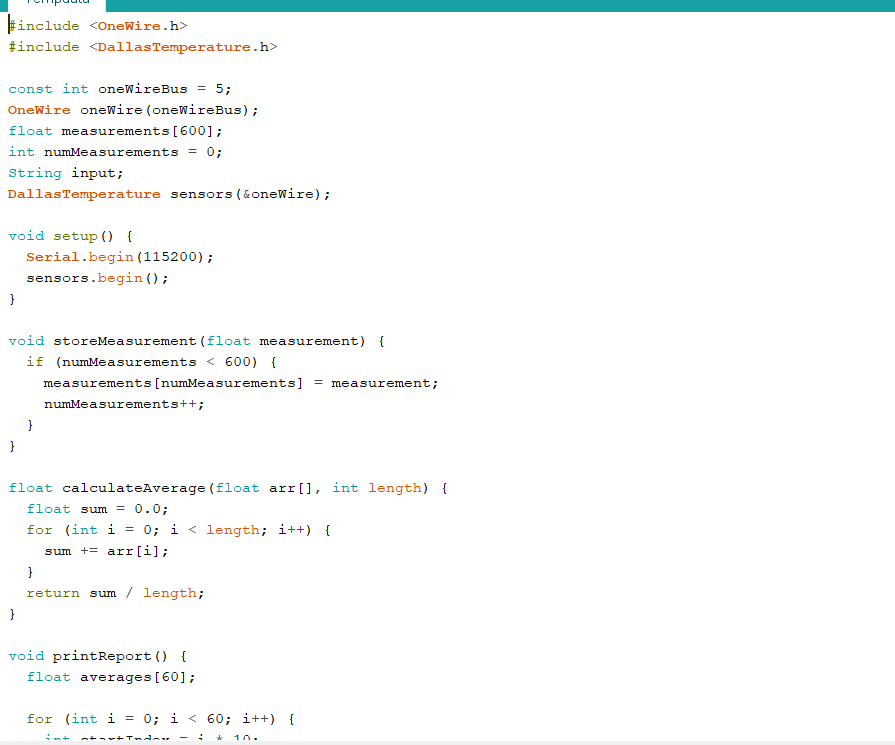
Task: Click the int numMeasurements = 0 line
Action: 115,152
